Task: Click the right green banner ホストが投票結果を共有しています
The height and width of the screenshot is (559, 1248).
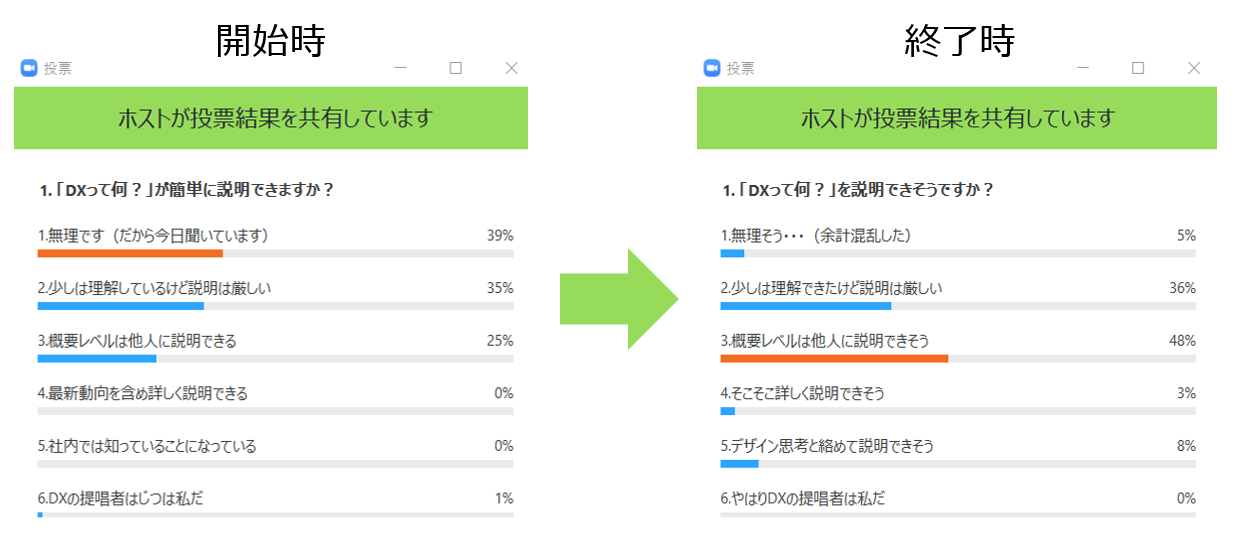Action: point(957,118)
